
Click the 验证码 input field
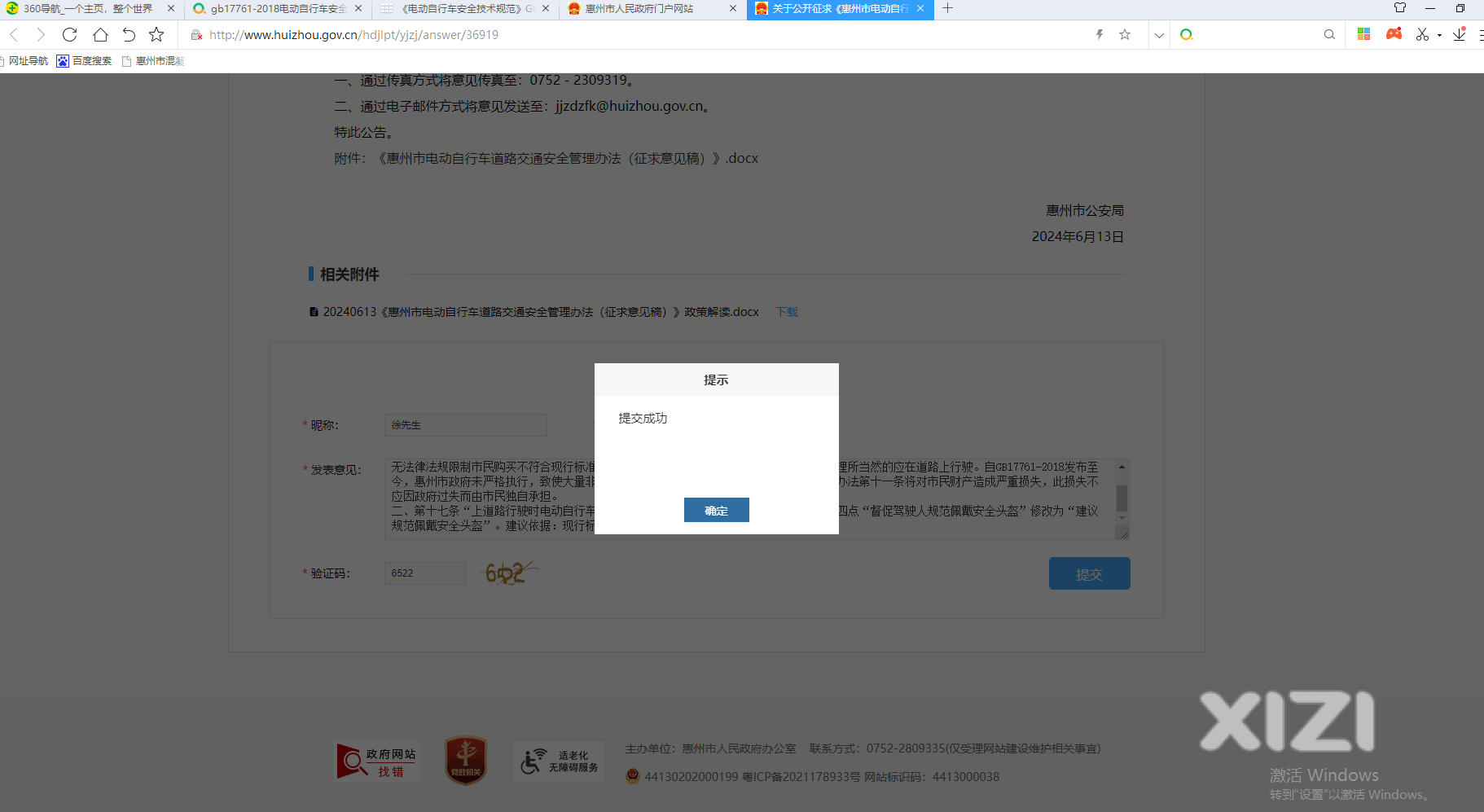point(425,573)
